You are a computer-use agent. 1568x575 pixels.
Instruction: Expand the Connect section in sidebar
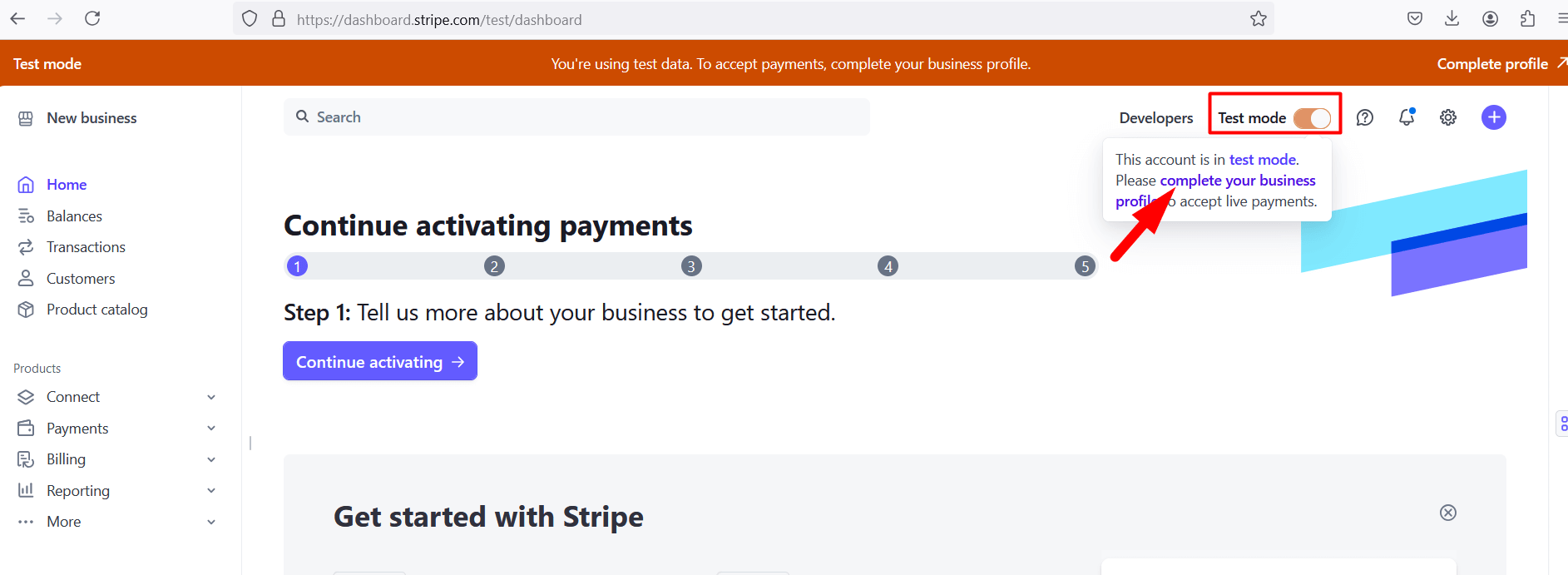211,397
